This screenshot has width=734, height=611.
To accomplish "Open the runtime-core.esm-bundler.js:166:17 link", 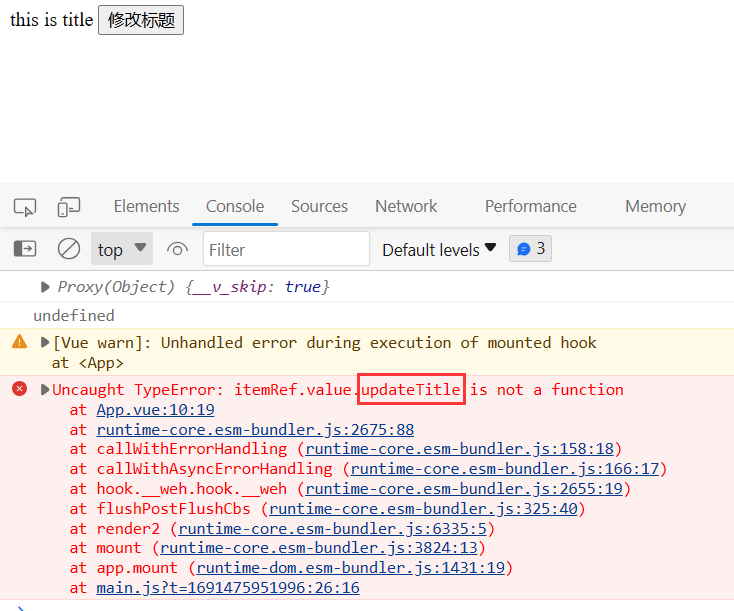I will click(x=505, y=469).
